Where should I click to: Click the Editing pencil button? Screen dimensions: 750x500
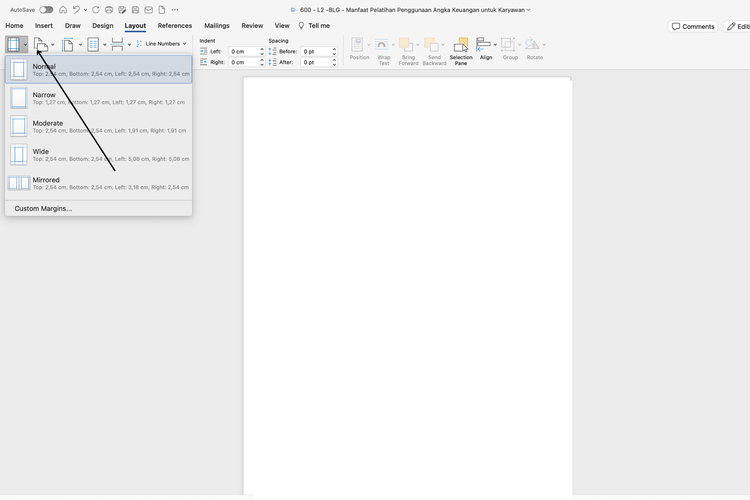pyautogui.click(x=737, y=26)
